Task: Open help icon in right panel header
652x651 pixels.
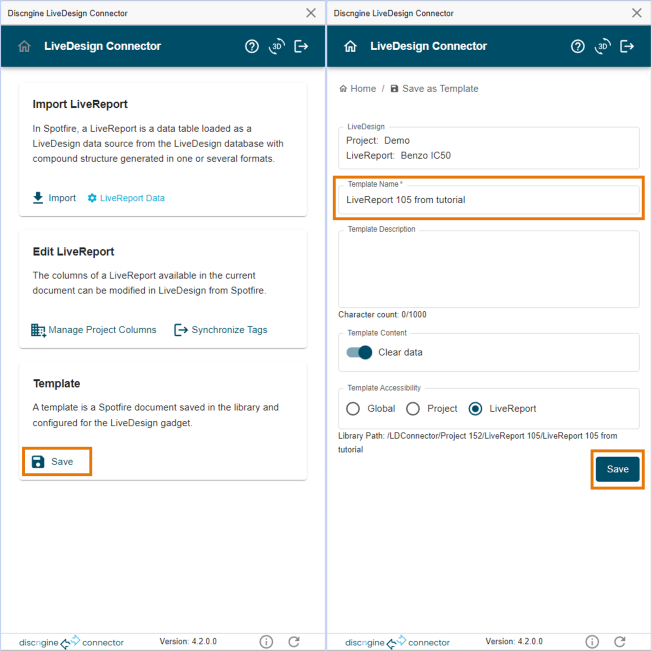Action: pyautogui.click(x=578, y=46)
